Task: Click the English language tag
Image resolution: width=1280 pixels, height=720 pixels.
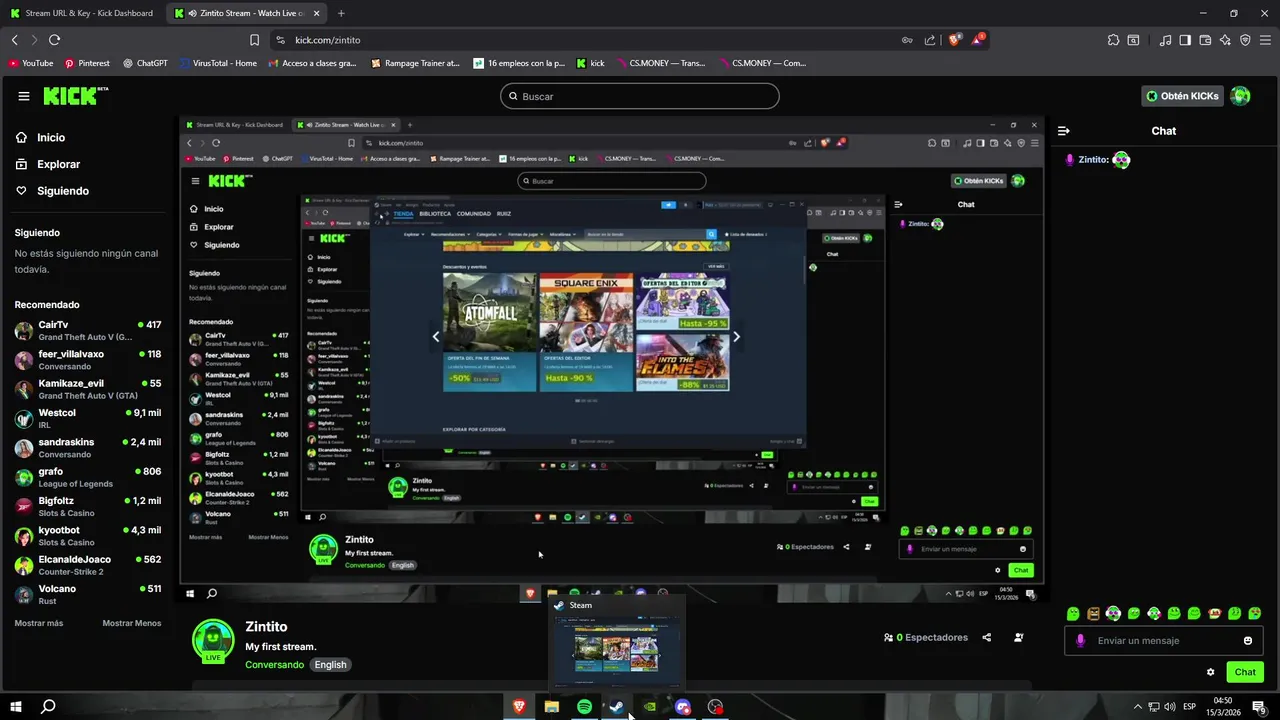Action: [x=330, y=665]
